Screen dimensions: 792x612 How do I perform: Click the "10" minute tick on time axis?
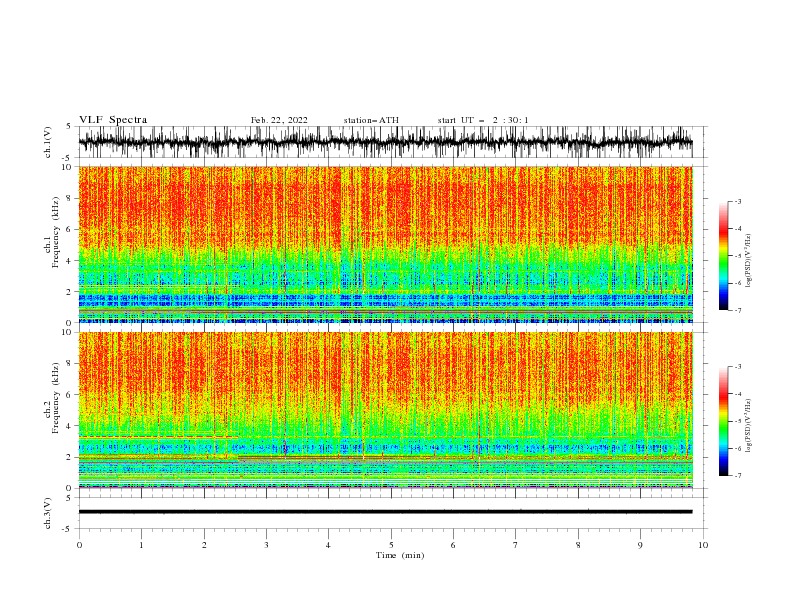point(703,545)
